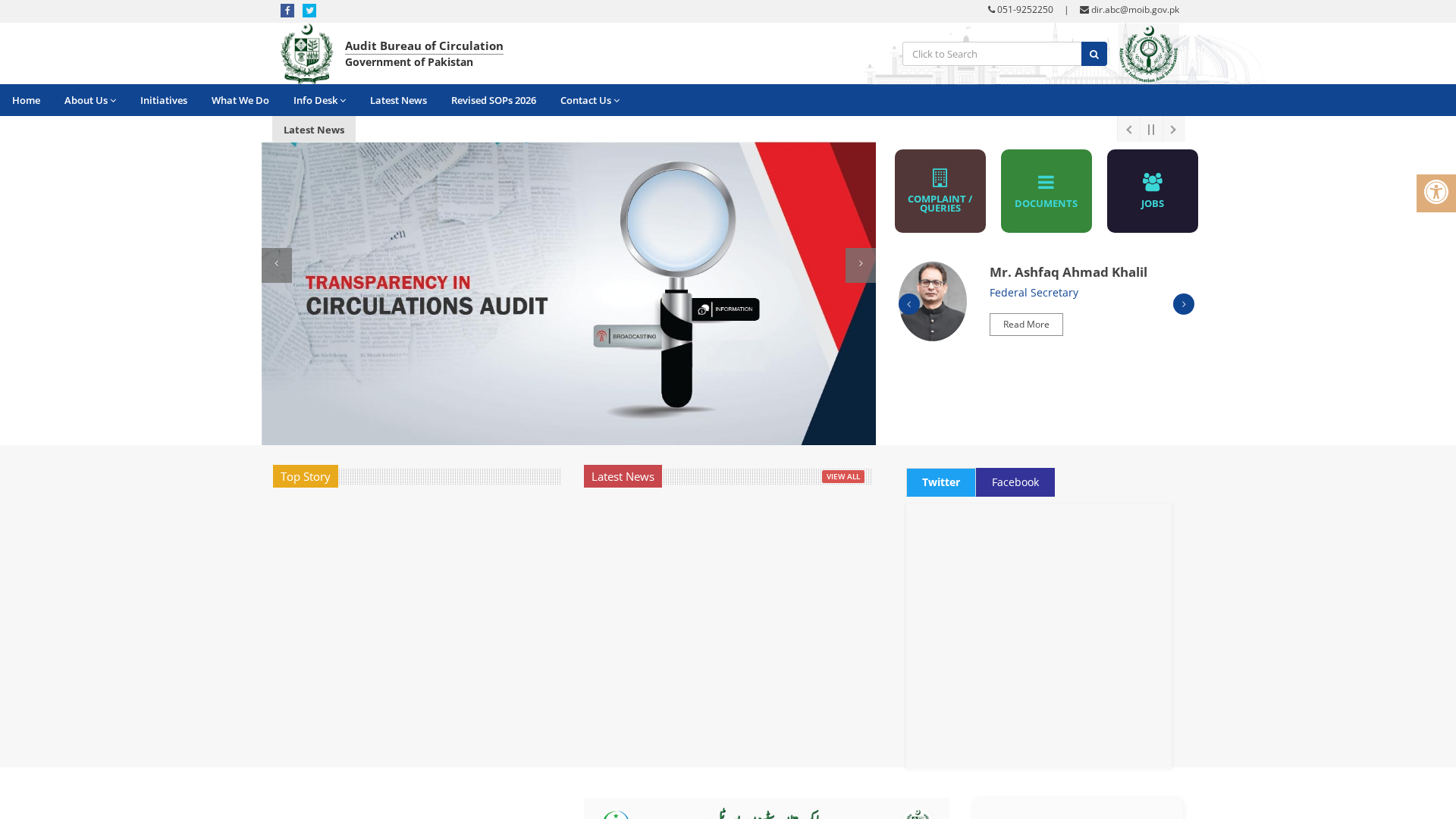Screen dimensions: 1456x819
Task: Click the Ministry of Information logo
Action: pyautogui.click(x=1149, y=53)
